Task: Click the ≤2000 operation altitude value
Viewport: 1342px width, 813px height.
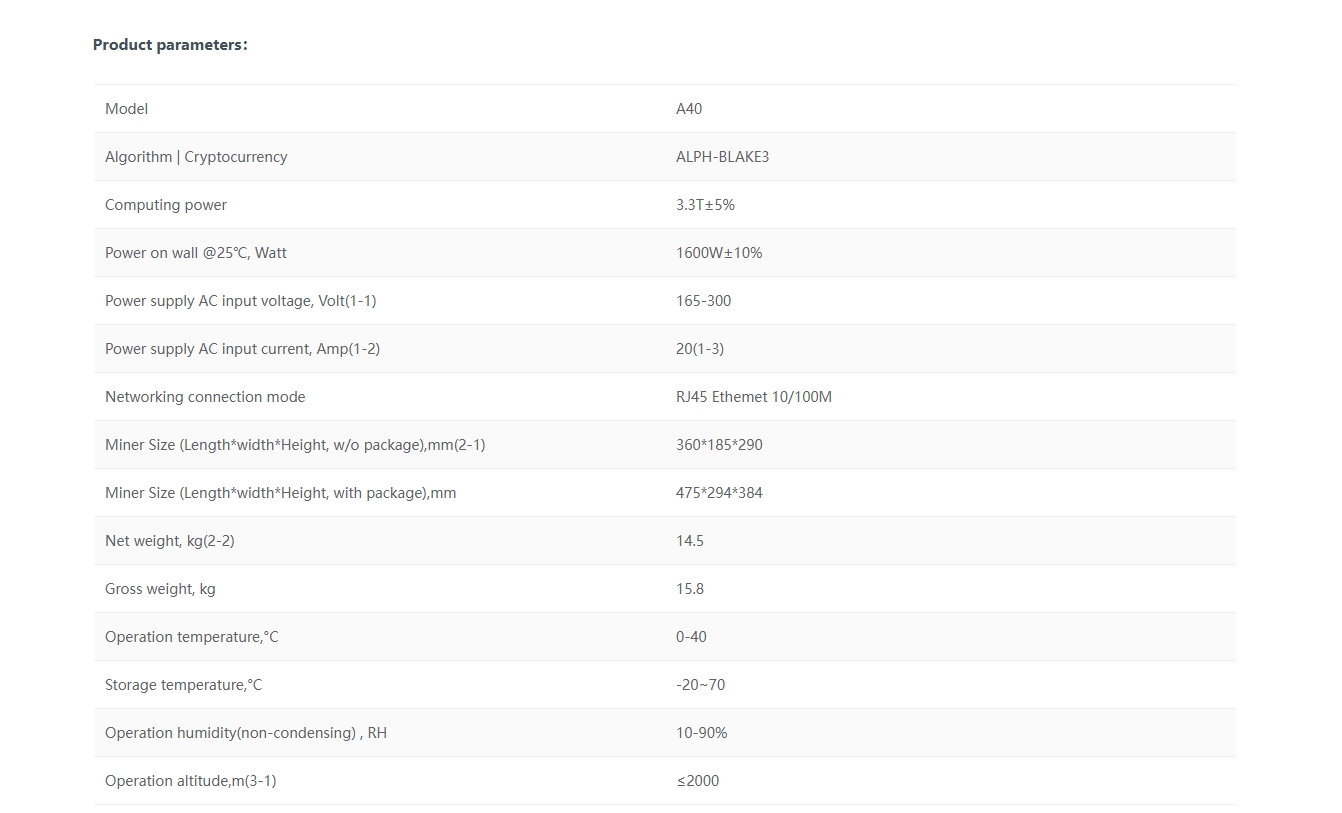Action: 697,781
